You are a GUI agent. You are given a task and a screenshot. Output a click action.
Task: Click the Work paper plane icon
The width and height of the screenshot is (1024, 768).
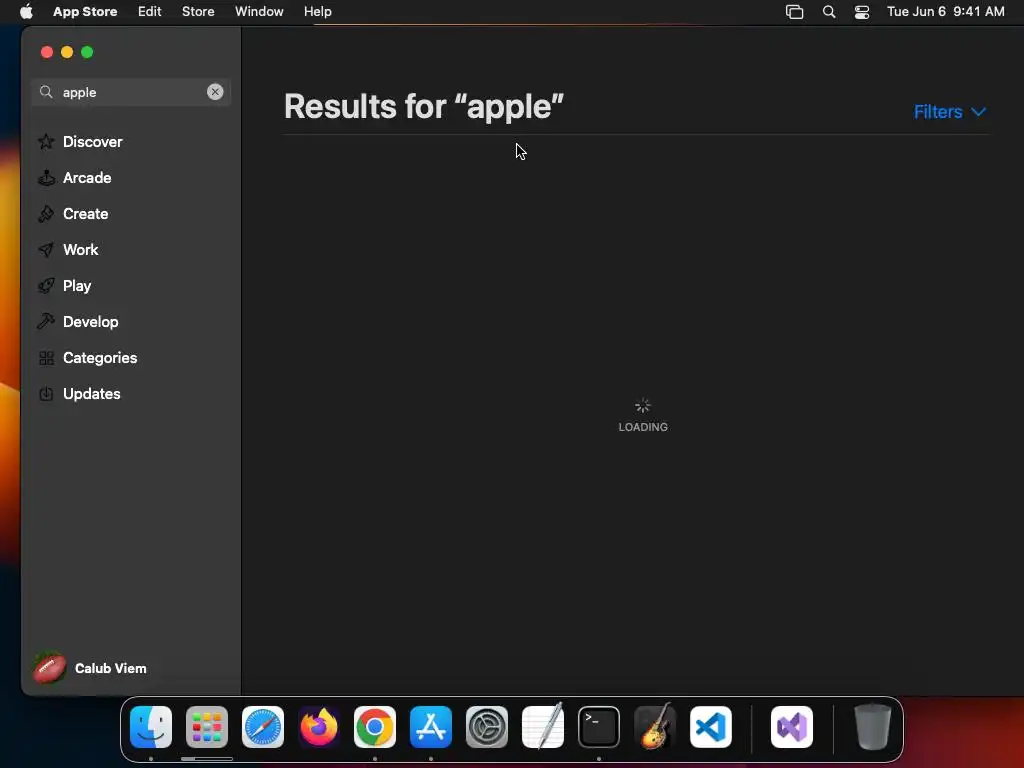click(46, 249)
